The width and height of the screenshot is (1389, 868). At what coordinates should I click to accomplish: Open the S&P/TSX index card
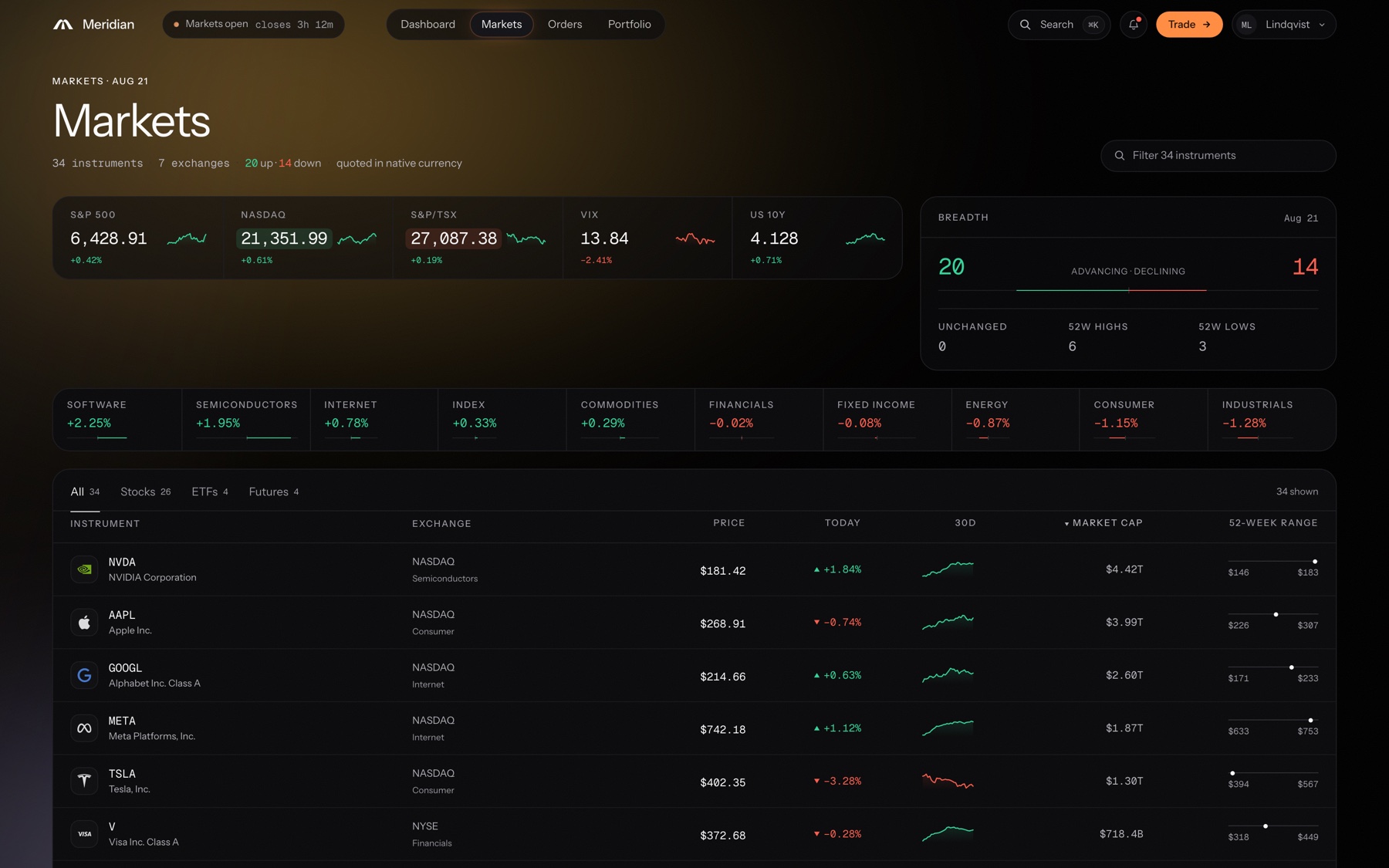click(478, 238)
